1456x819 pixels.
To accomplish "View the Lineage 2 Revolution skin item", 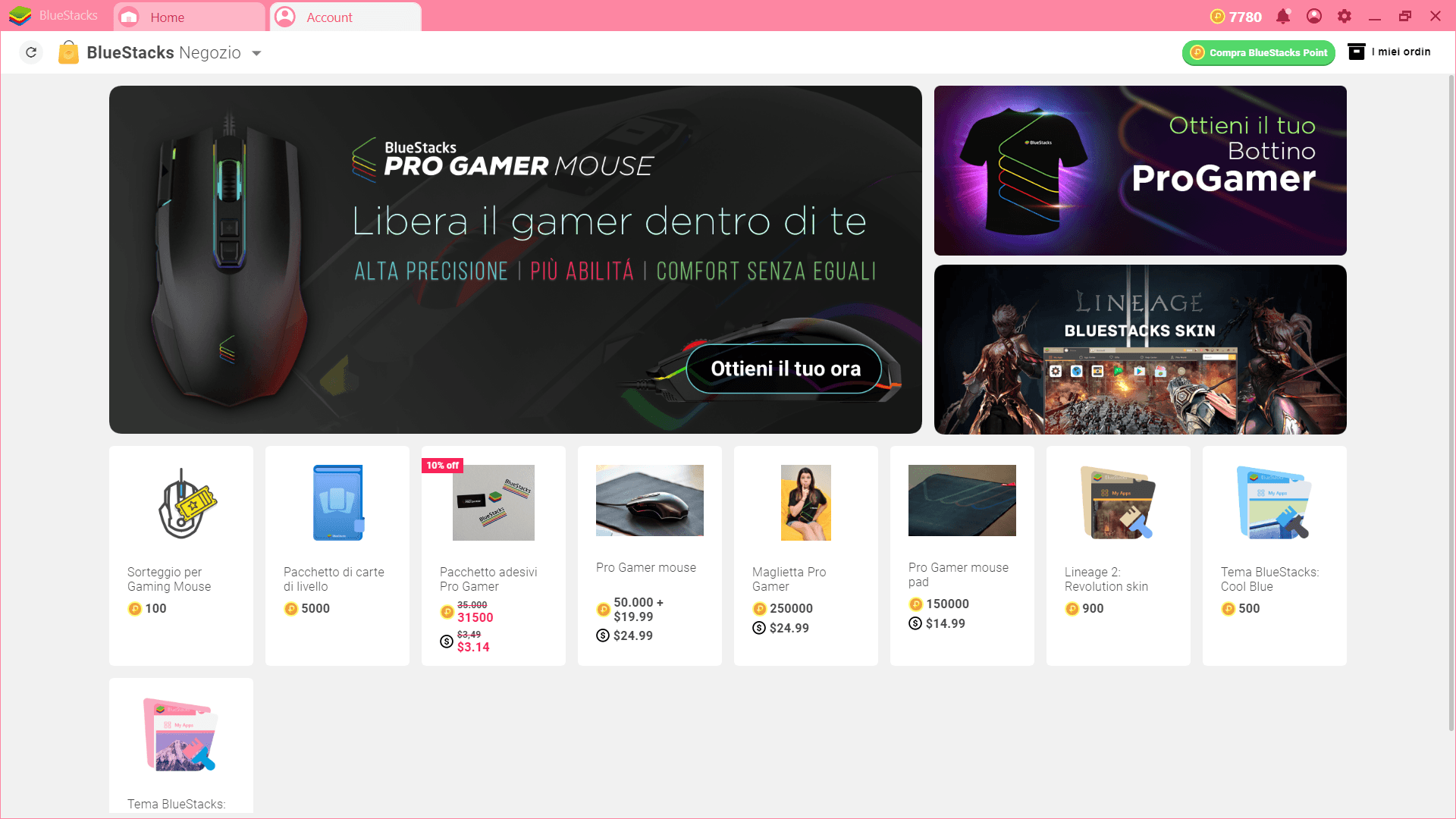I will tap(1118, 556).
